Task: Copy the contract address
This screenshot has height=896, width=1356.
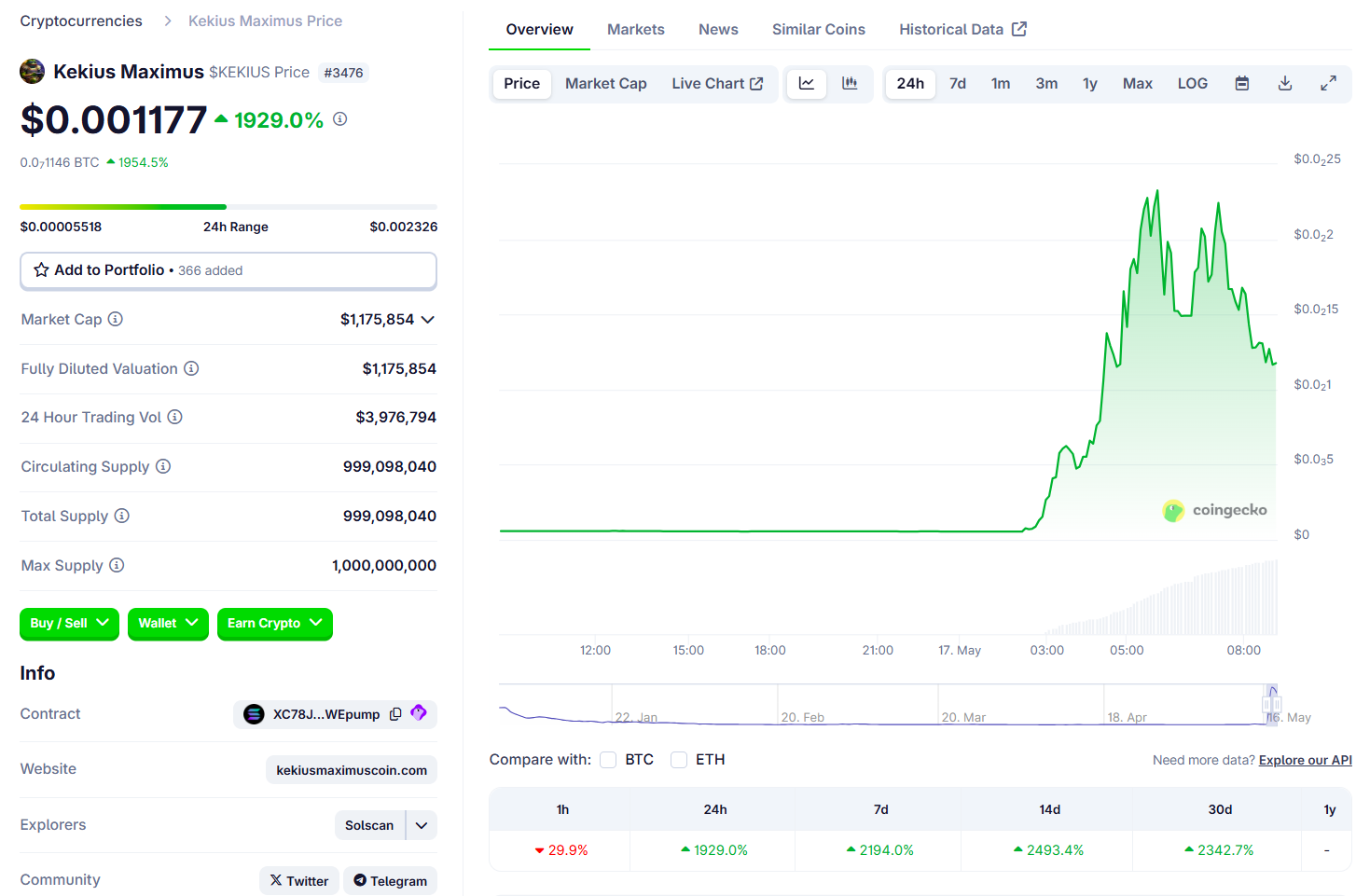Action: pyautogui.click(x=395, y=714)
